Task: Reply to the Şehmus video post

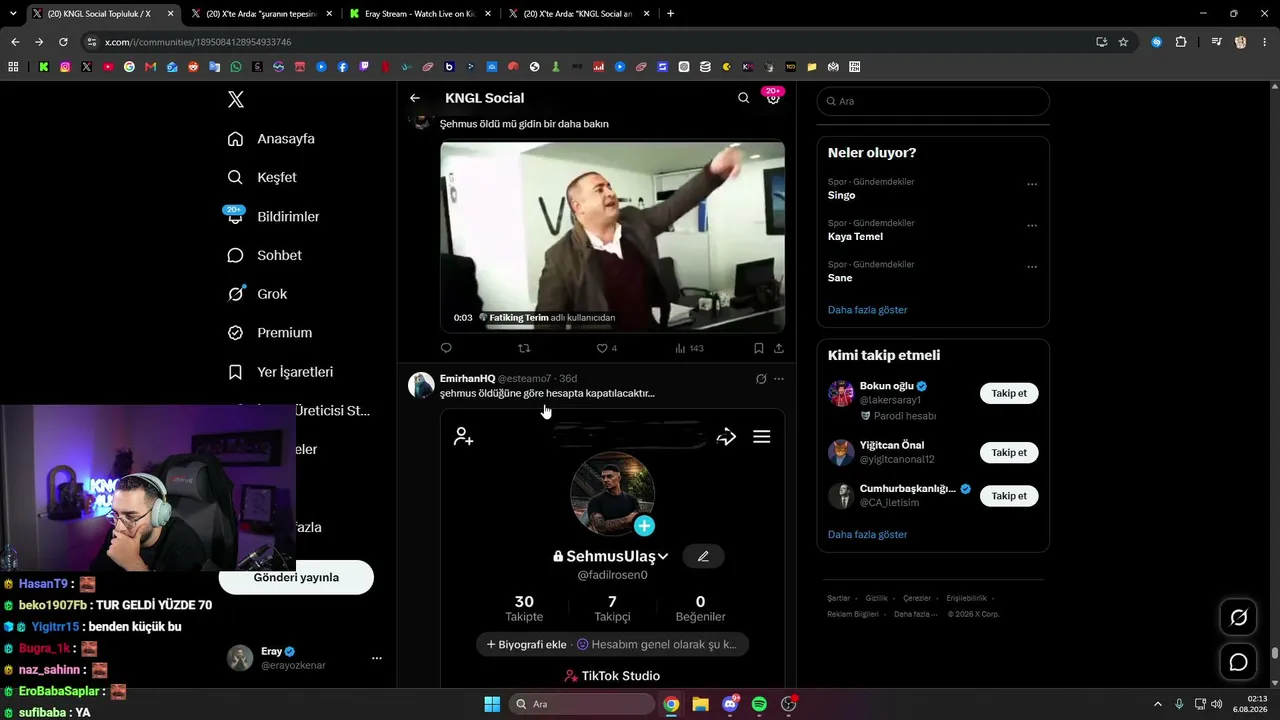Action: 446,348
